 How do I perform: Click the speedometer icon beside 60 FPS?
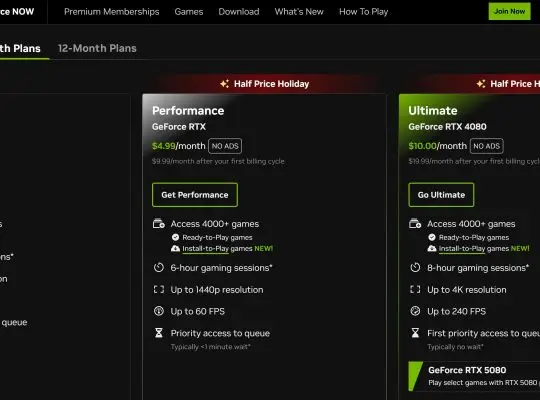tap(159, 311)
